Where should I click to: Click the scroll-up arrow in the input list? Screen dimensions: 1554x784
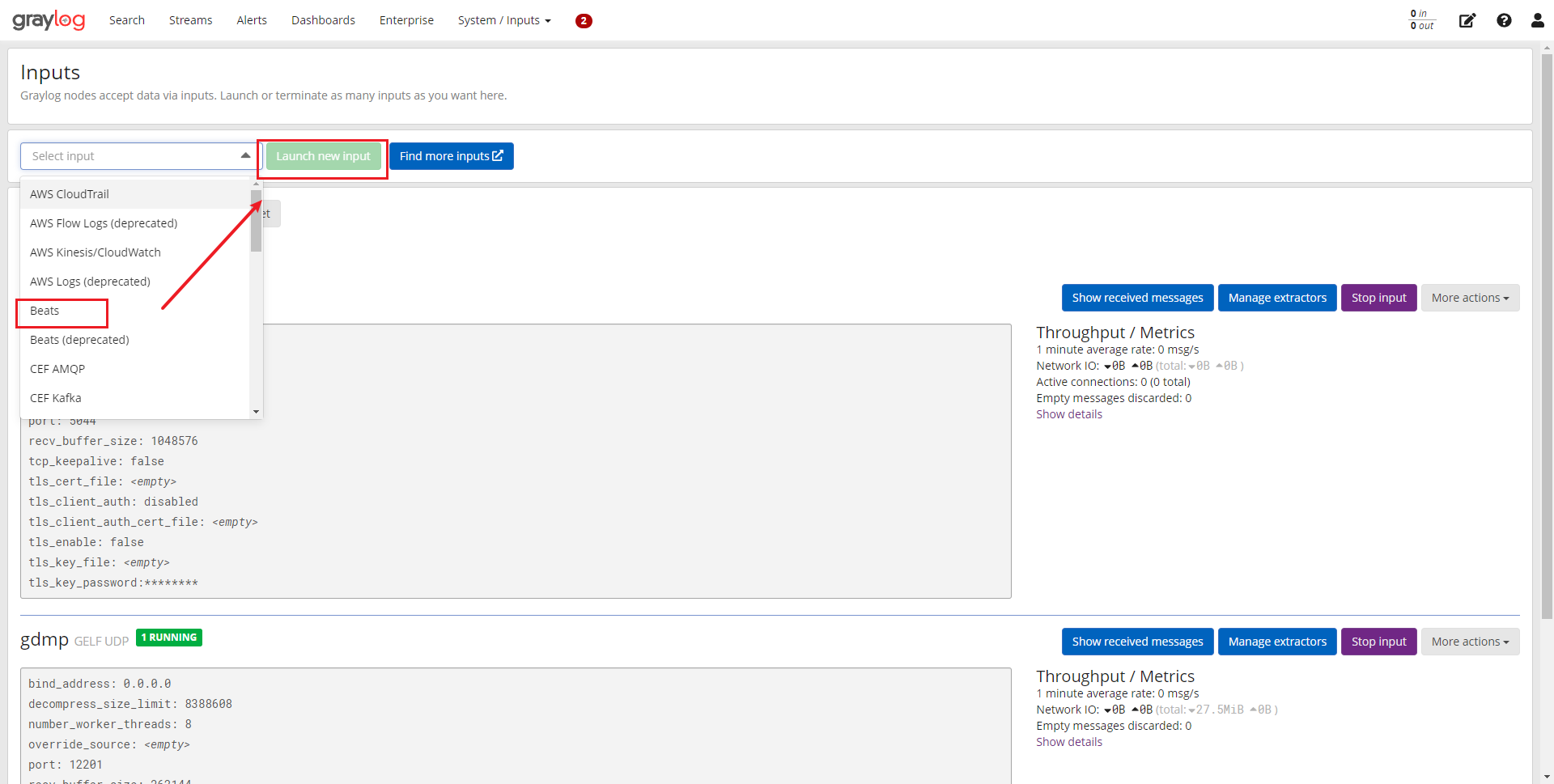[257, 183]
